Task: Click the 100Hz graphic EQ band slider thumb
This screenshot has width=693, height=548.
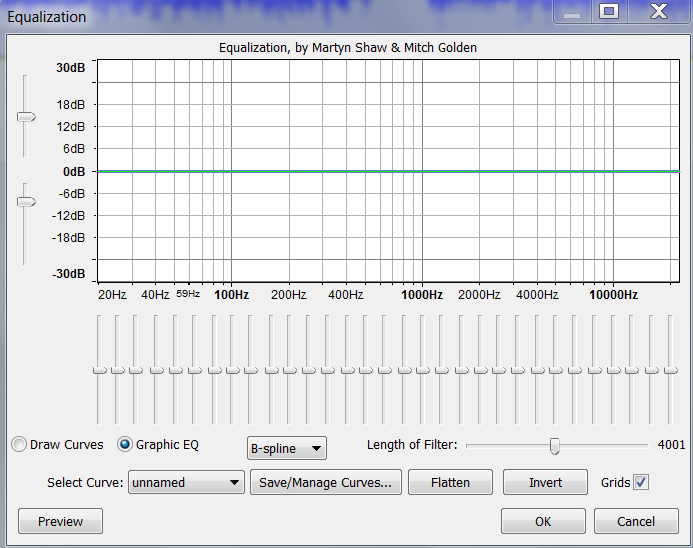Action: pyautogui.click(x=232, y=370)
